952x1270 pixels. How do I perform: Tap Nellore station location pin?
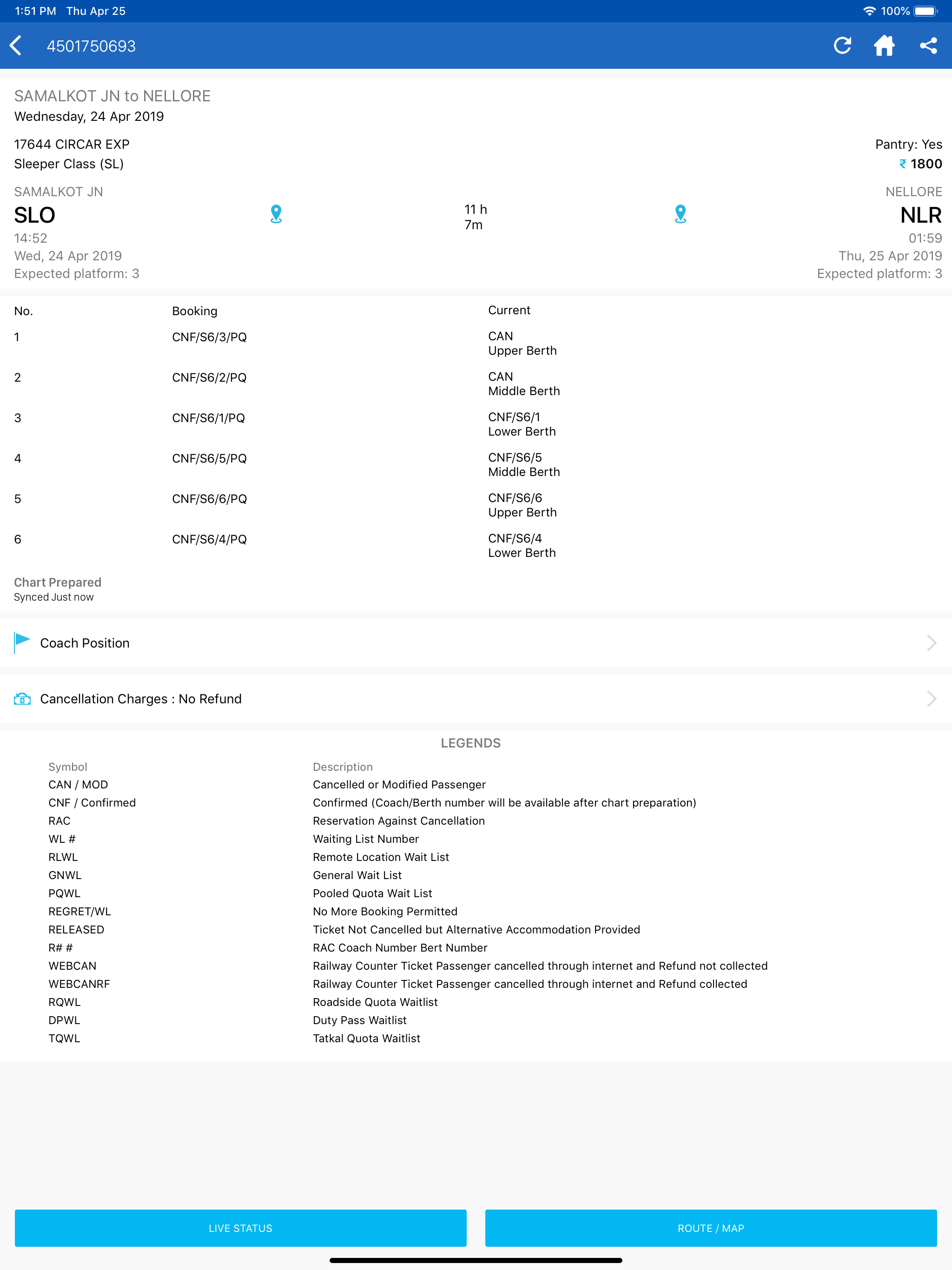(681, 214)
